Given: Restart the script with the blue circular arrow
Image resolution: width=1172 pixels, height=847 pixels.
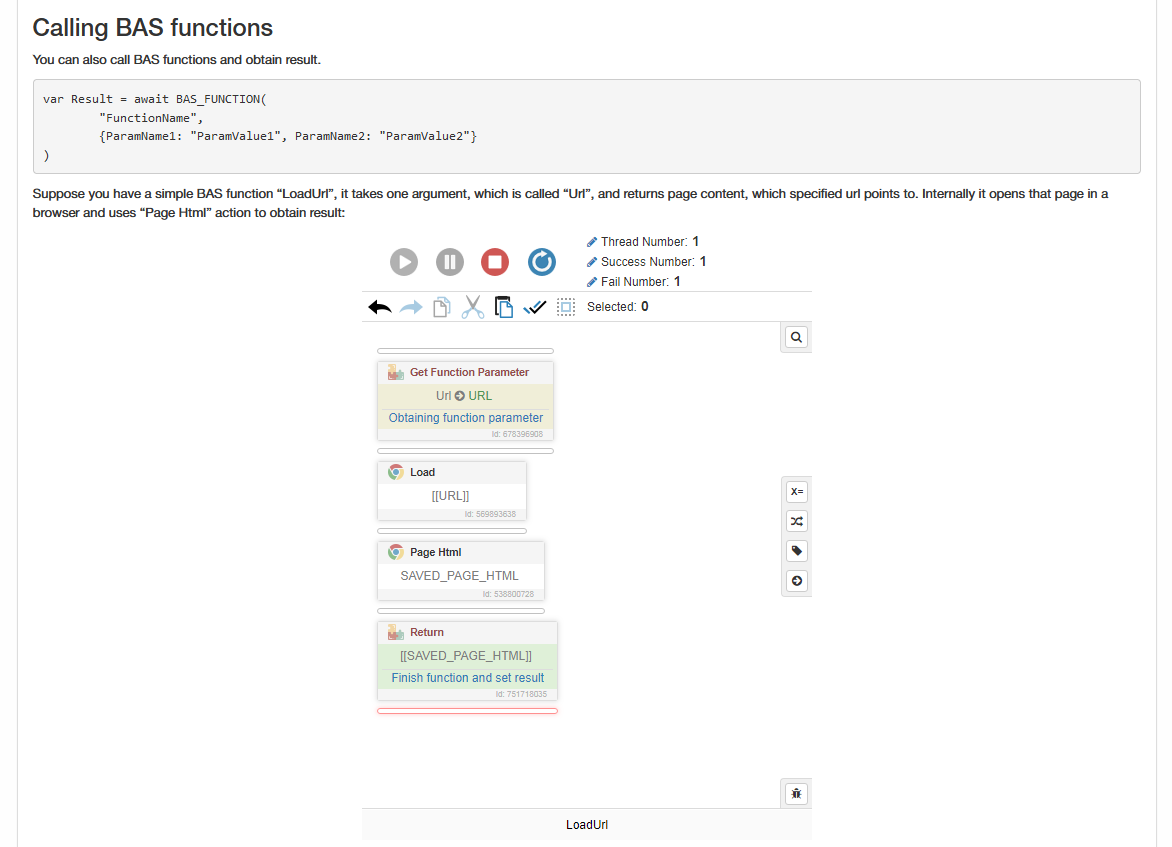Looking at the screenshot, I should tap(541, 262).
